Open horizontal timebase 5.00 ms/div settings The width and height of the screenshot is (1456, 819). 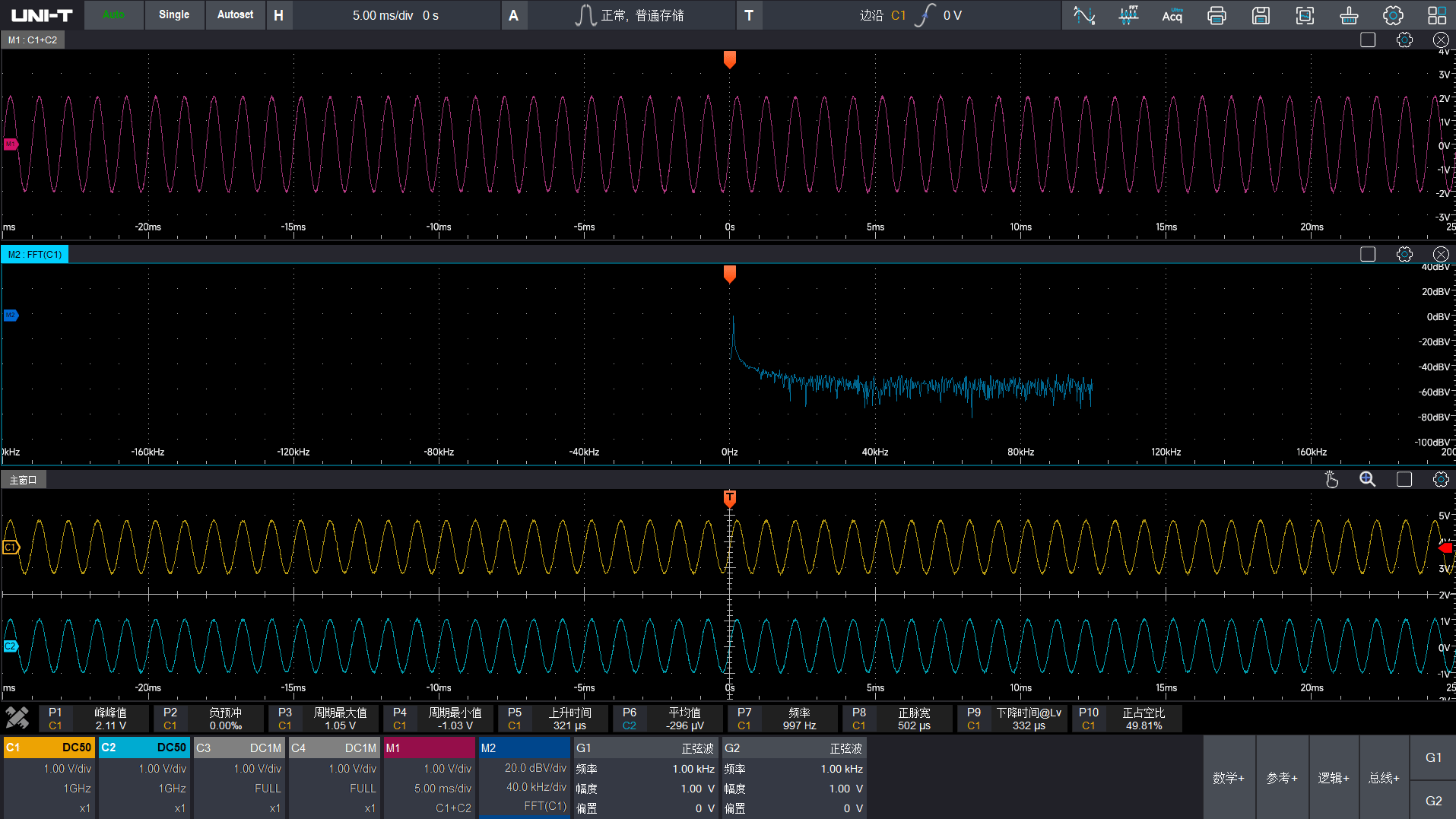click(395, 15)
